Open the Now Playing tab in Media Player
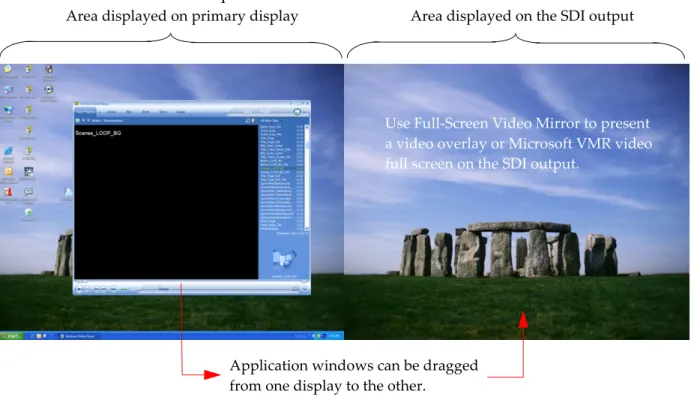The height and width of the screenshot is (397, 694). (x=85, y=112)
